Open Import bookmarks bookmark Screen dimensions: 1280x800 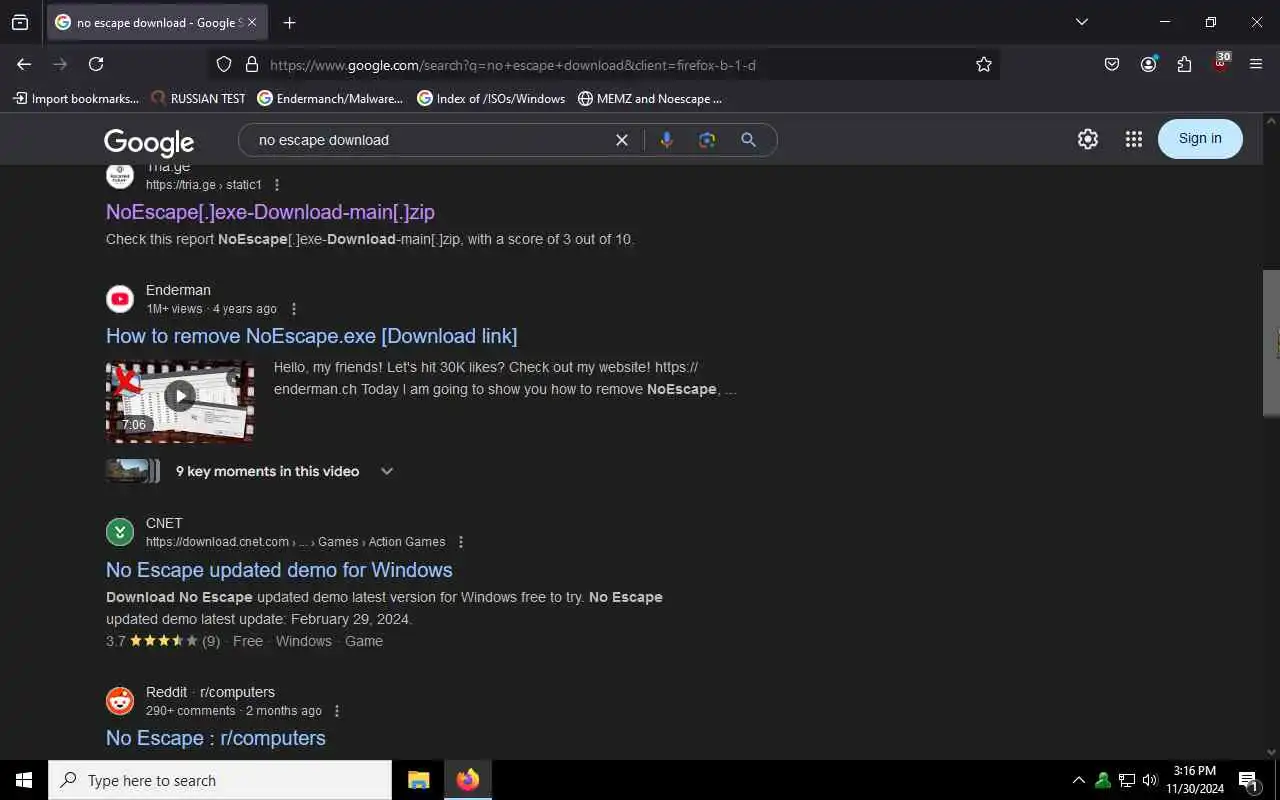(76, 98)
